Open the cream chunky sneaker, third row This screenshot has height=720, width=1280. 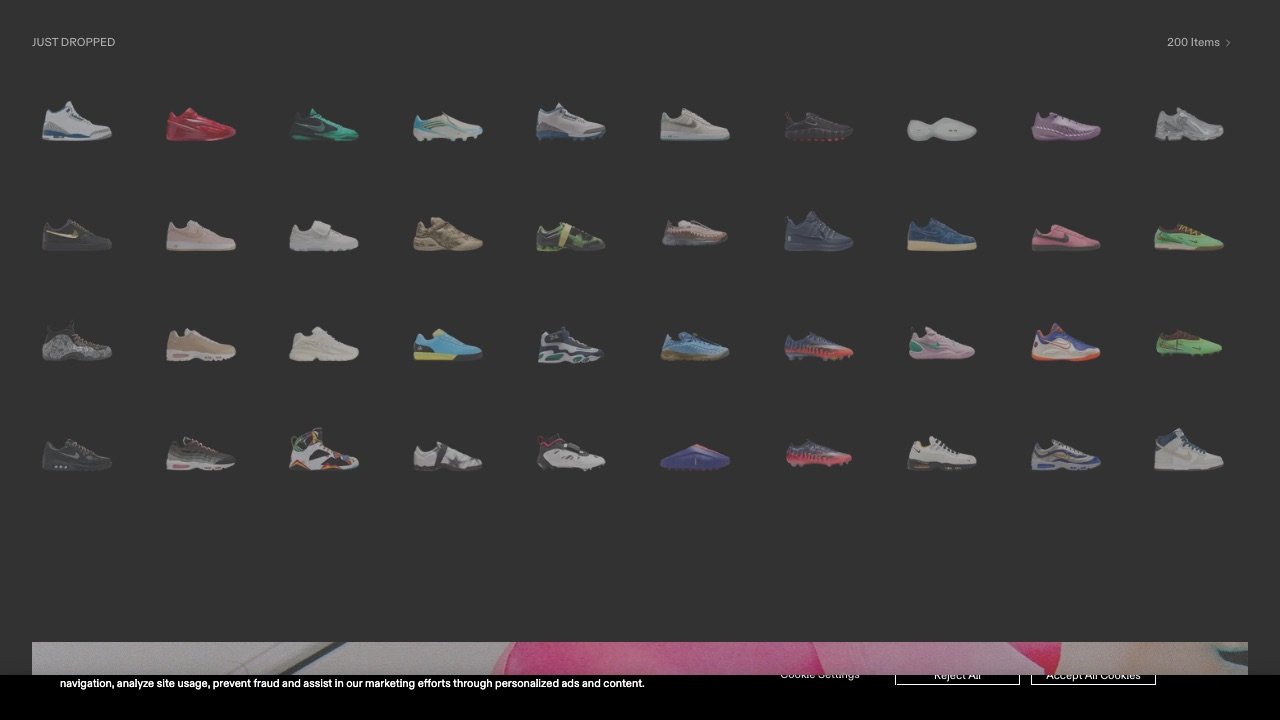click(324, 343)
